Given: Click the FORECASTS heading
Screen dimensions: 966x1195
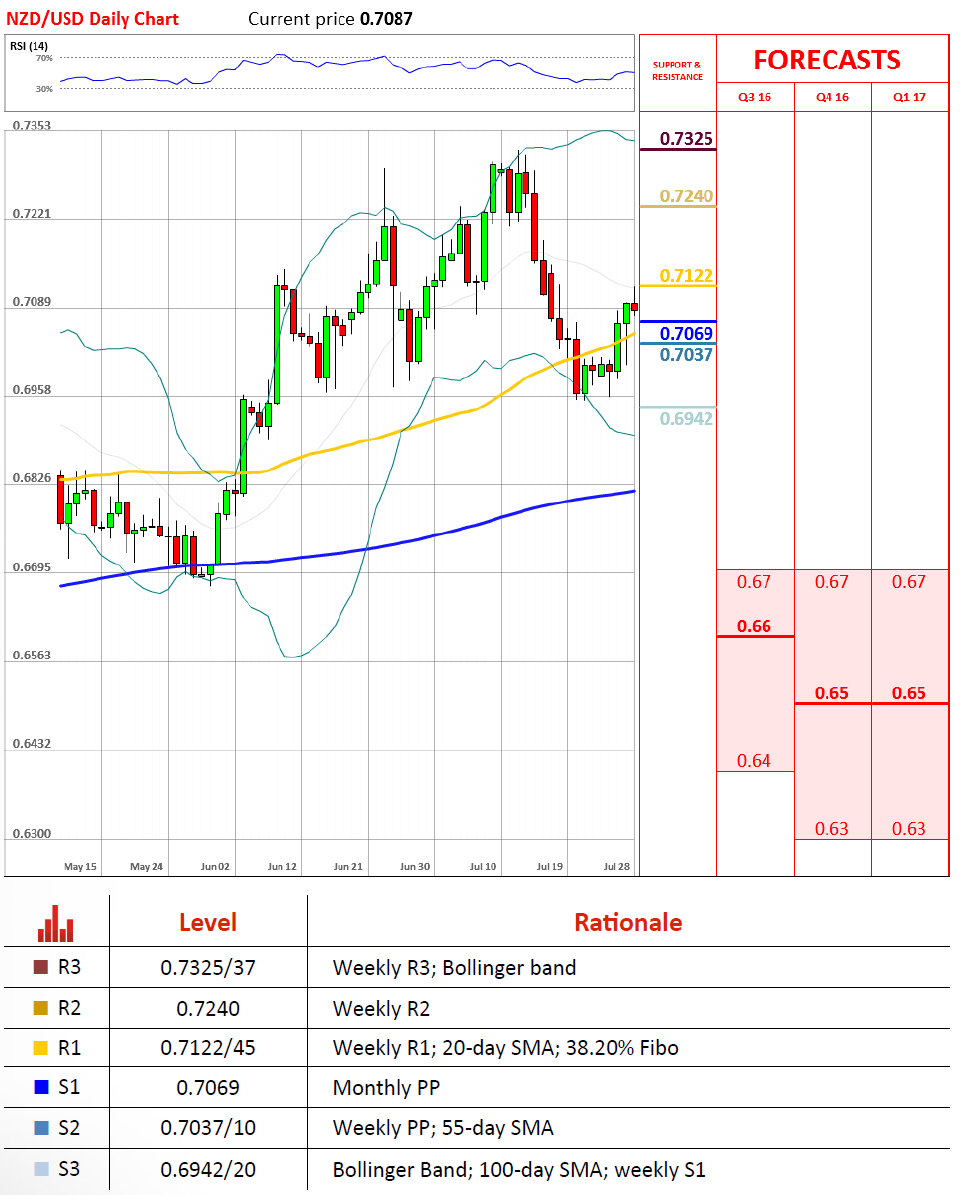Looking at the screenshot, I should pos(827,59).
